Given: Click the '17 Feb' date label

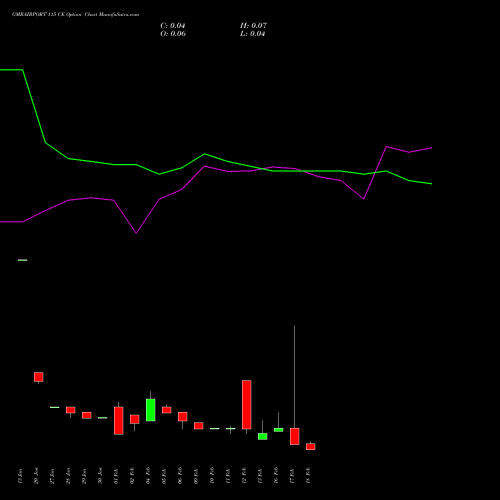Looking at the screenshot, I should (x=292, y=476).
